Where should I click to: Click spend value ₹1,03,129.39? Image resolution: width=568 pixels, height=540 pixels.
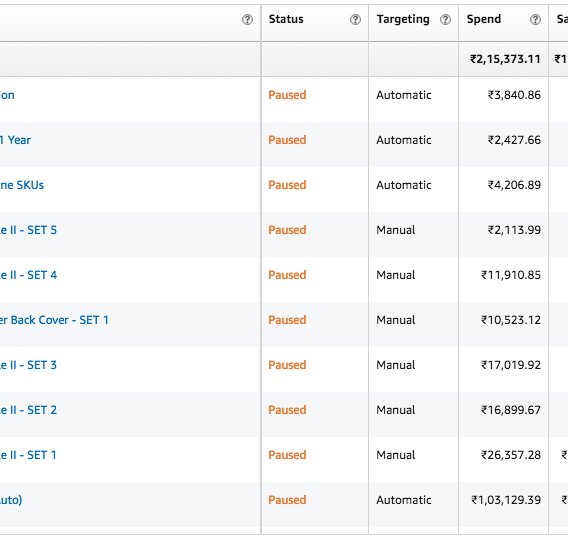click(x=506, y=500)
